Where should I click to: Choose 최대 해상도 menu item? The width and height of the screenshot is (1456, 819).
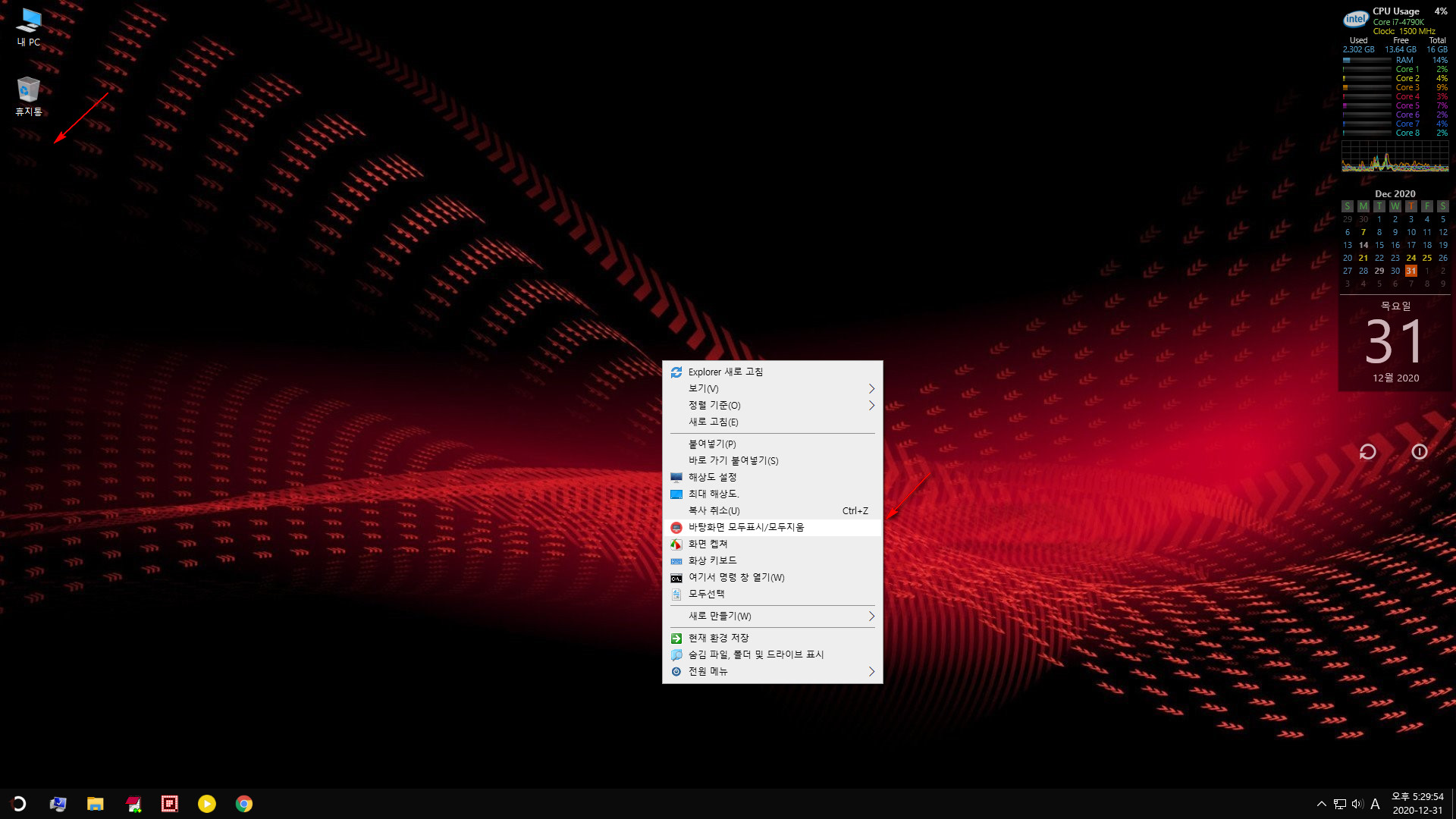773,494
